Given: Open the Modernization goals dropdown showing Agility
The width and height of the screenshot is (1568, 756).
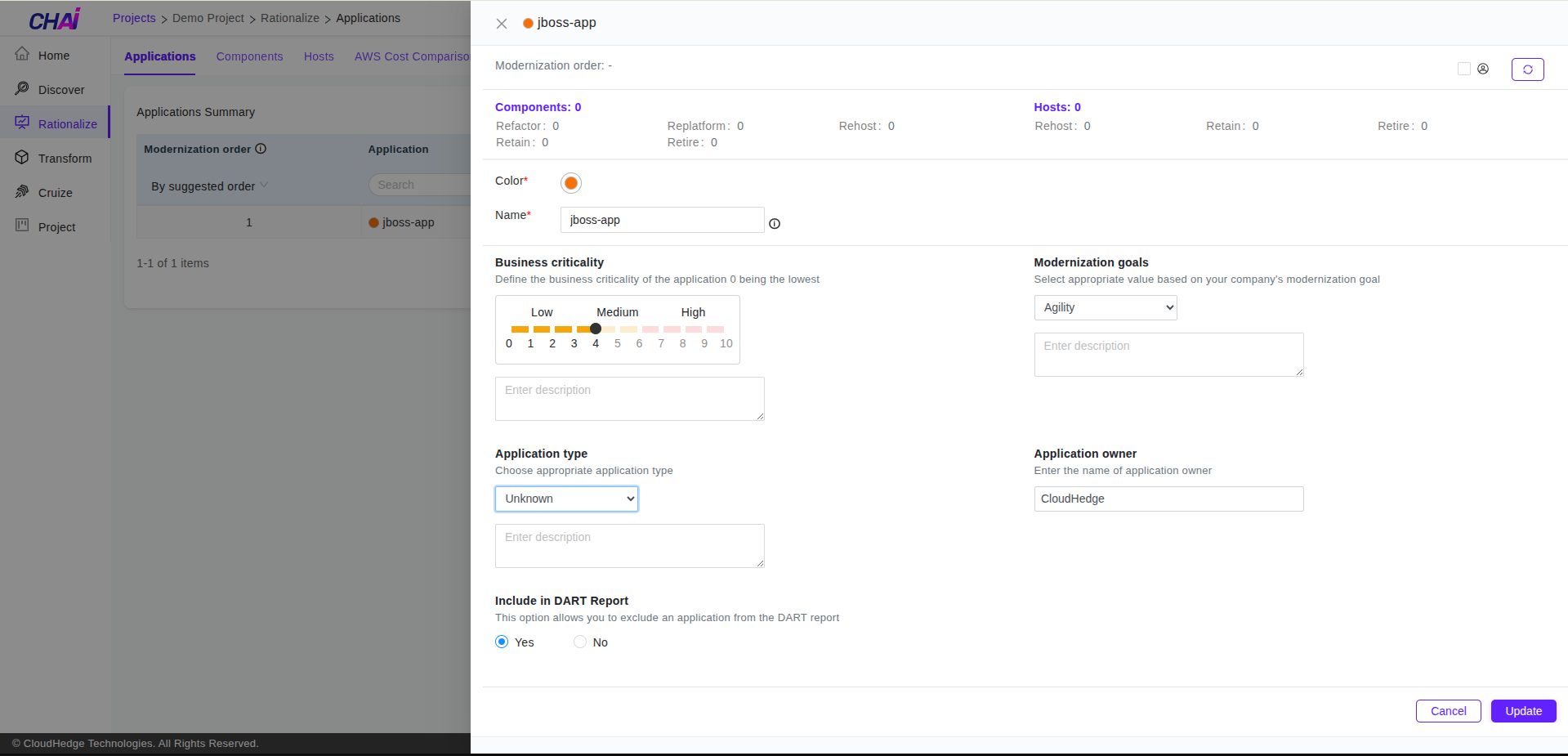Looking at the screenshot, I should 1105,307.
